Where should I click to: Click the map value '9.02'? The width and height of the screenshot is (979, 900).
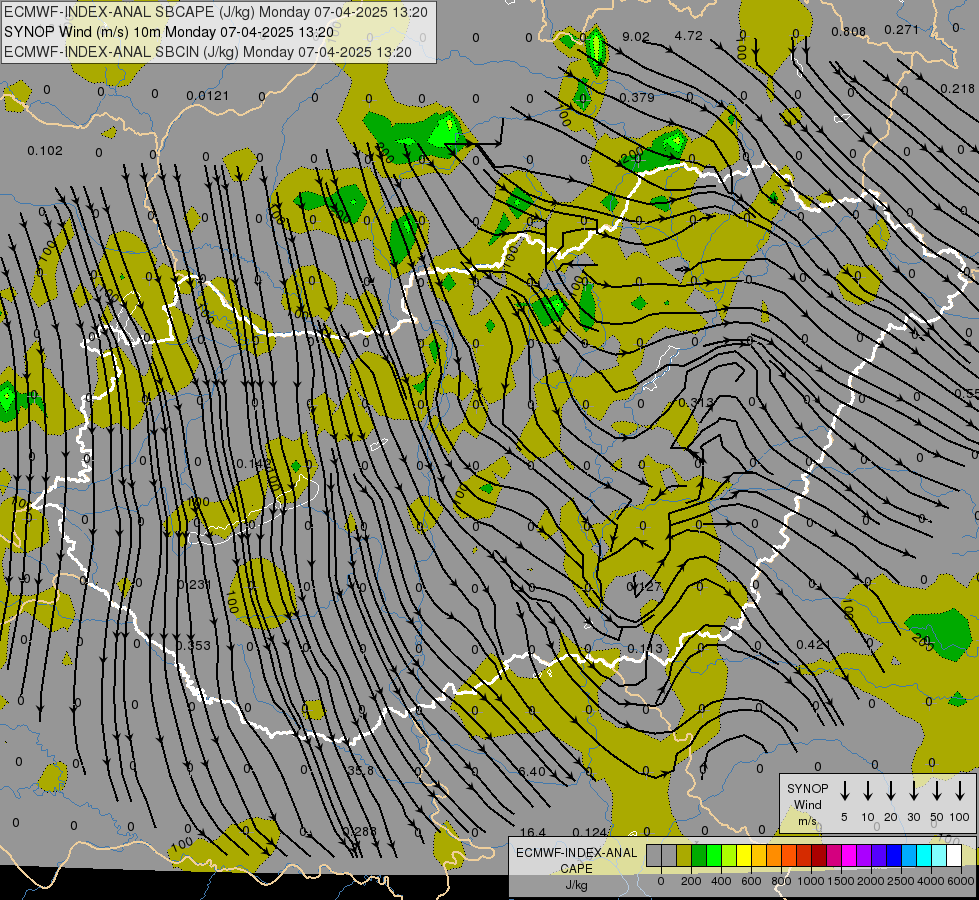[636, 36]
